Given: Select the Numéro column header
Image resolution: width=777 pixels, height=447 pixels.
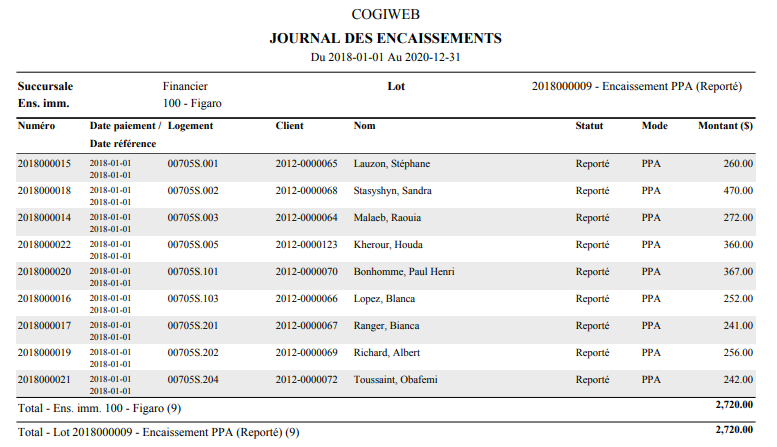Looking at the screenshot, I should click(36, 127).
